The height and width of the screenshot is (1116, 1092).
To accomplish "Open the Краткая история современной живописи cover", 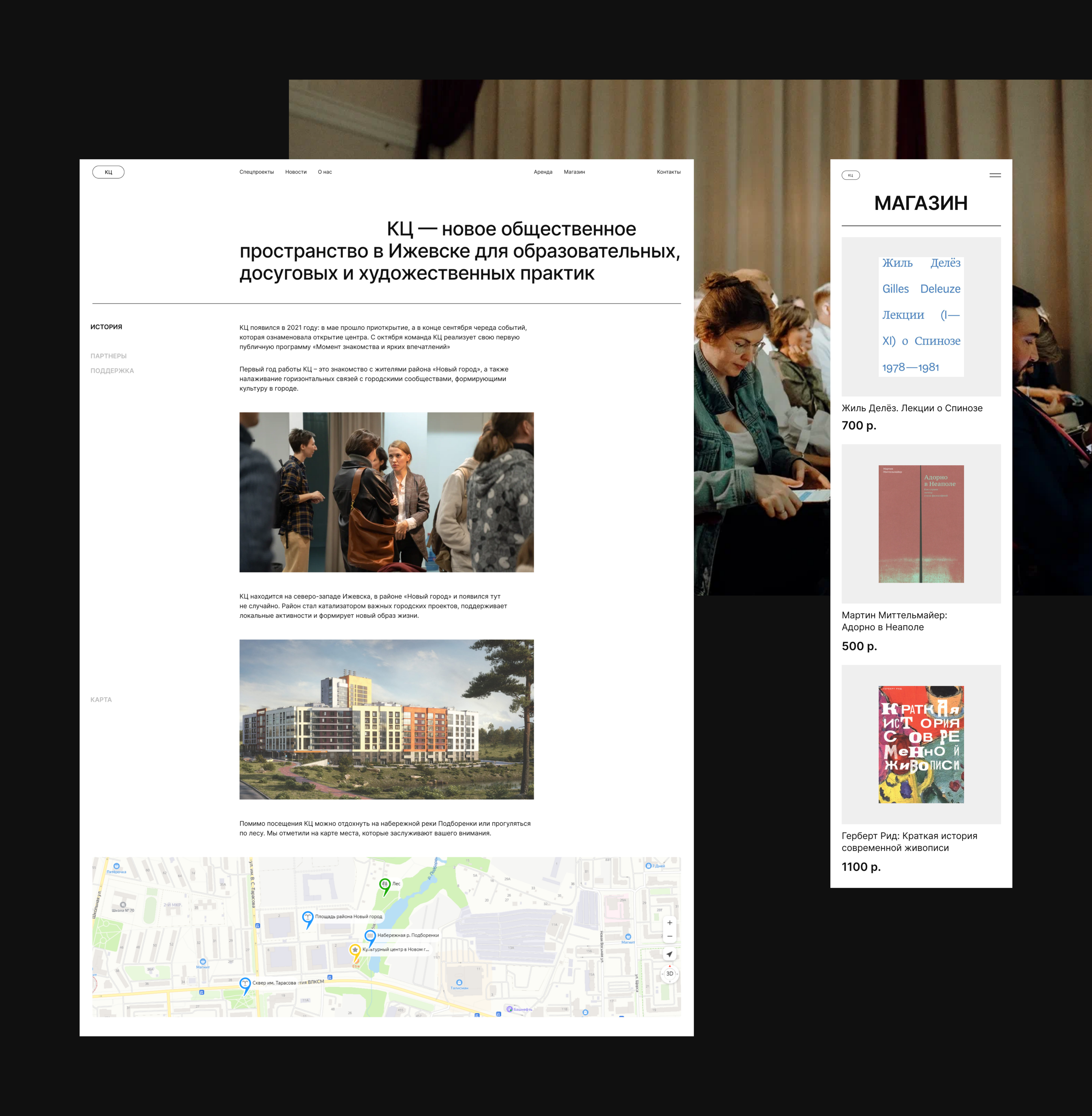I will click(921, 744).
